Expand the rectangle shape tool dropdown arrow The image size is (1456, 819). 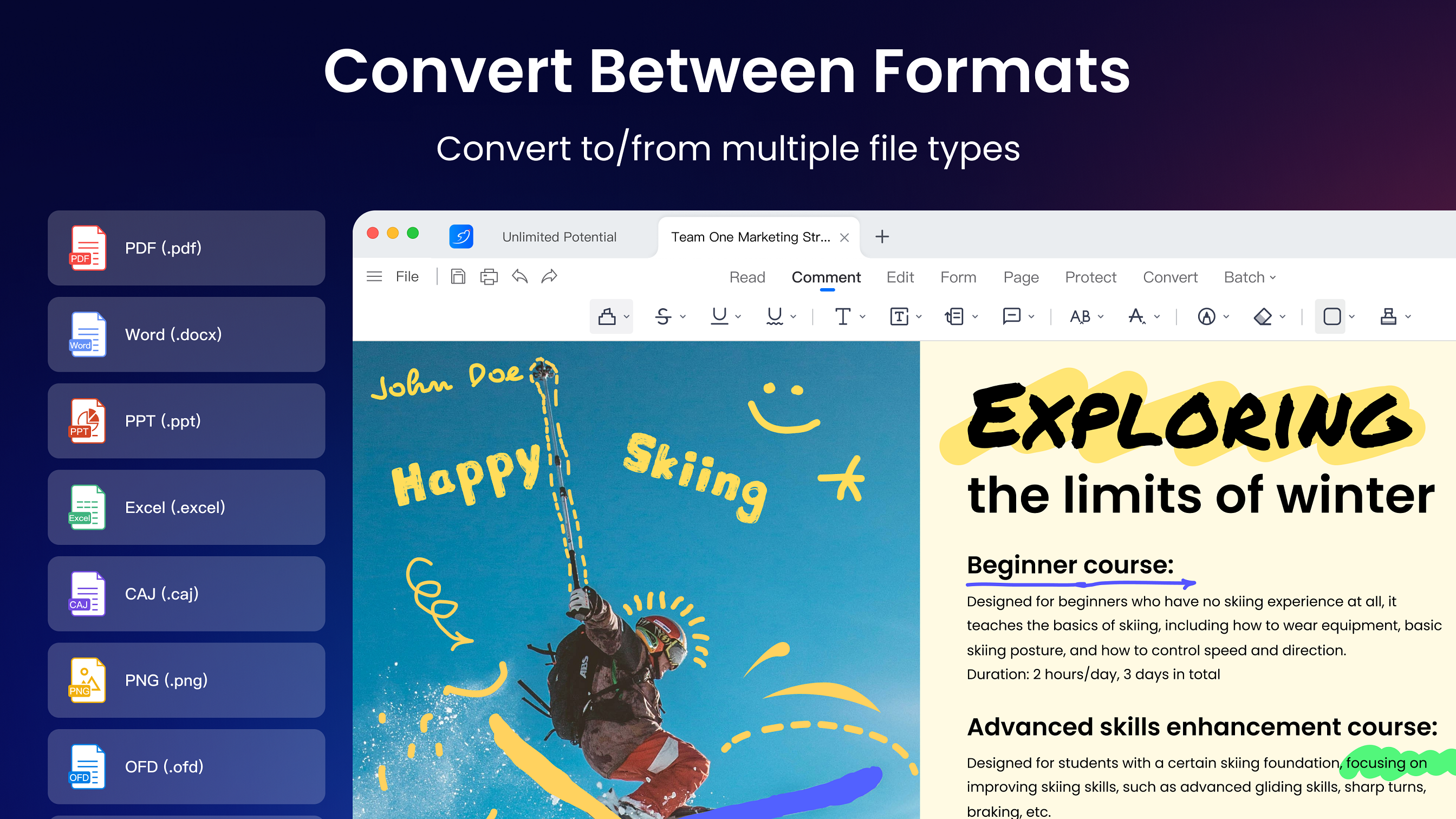pos(1352,317)
